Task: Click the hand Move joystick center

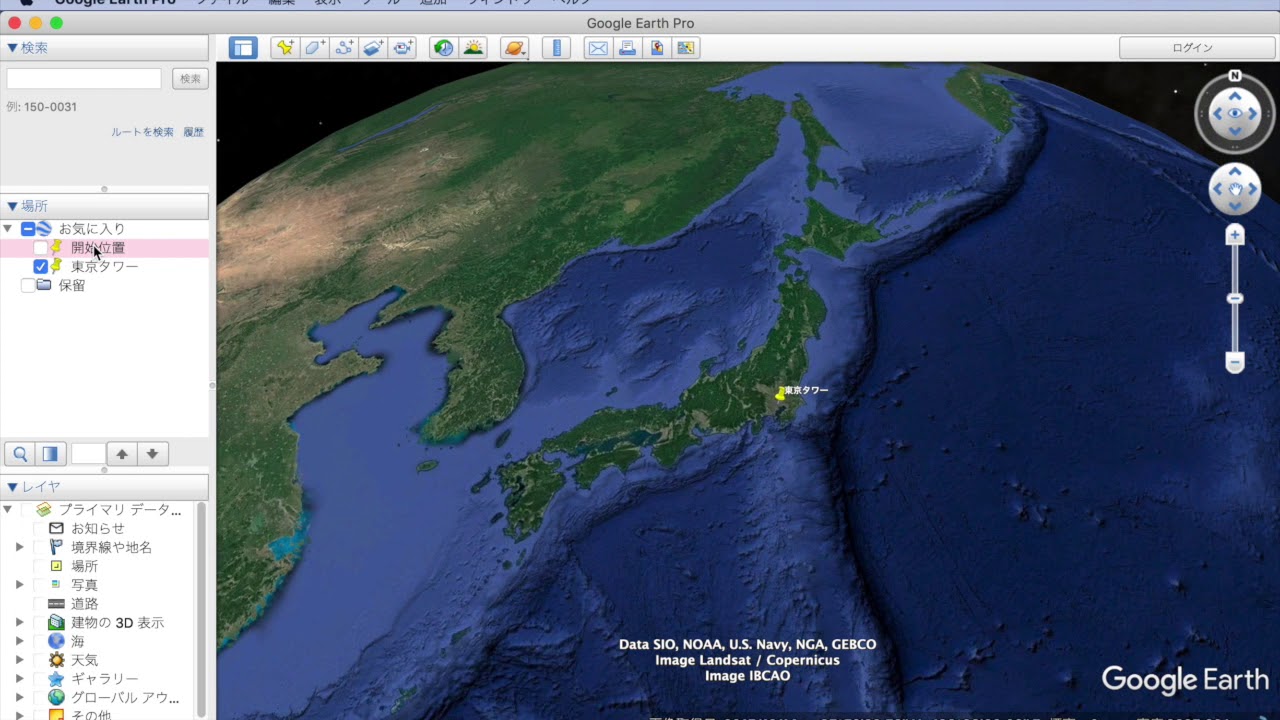Action: tap(1235, 189)
